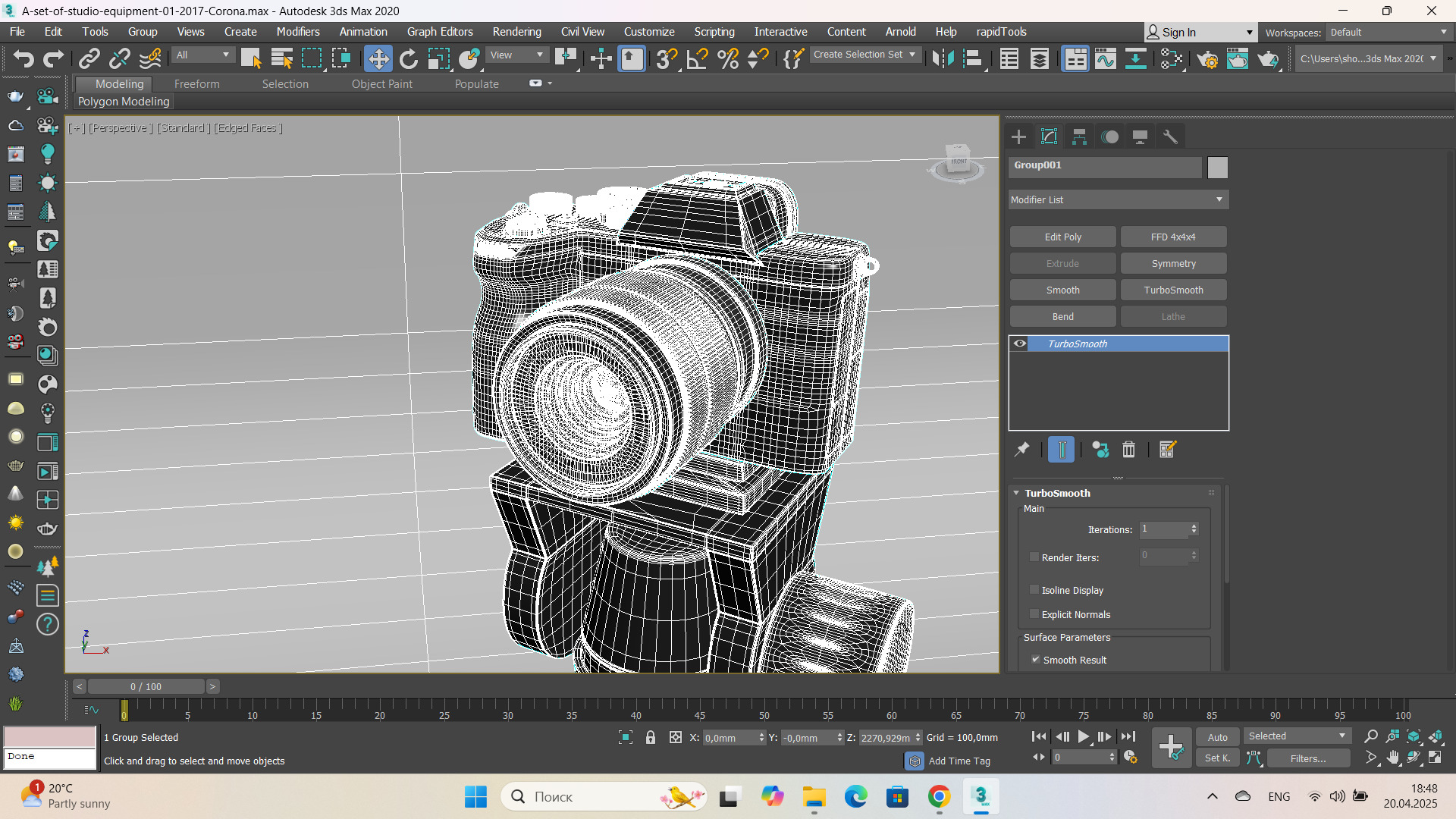
Task: Play the animation
Action: (x=1083, y=736)
